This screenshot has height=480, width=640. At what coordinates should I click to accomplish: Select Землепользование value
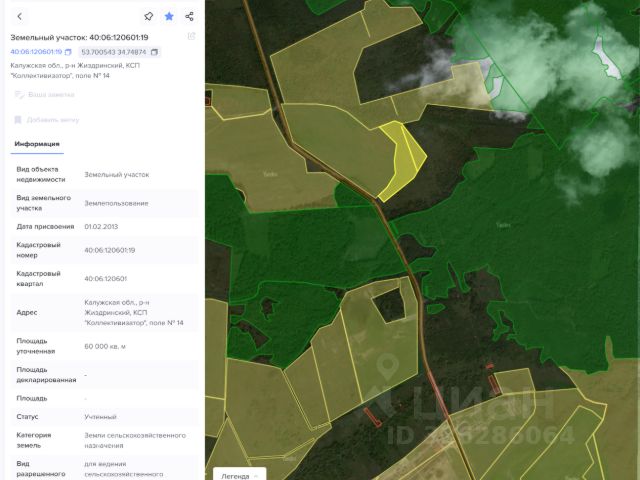click(116, 203)
